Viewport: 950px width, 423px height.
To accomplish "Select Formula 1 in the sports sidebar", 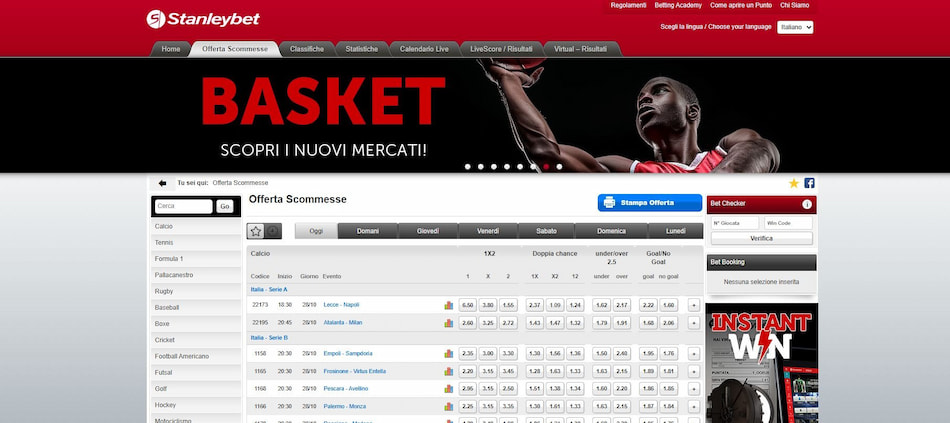I will 196,259.
